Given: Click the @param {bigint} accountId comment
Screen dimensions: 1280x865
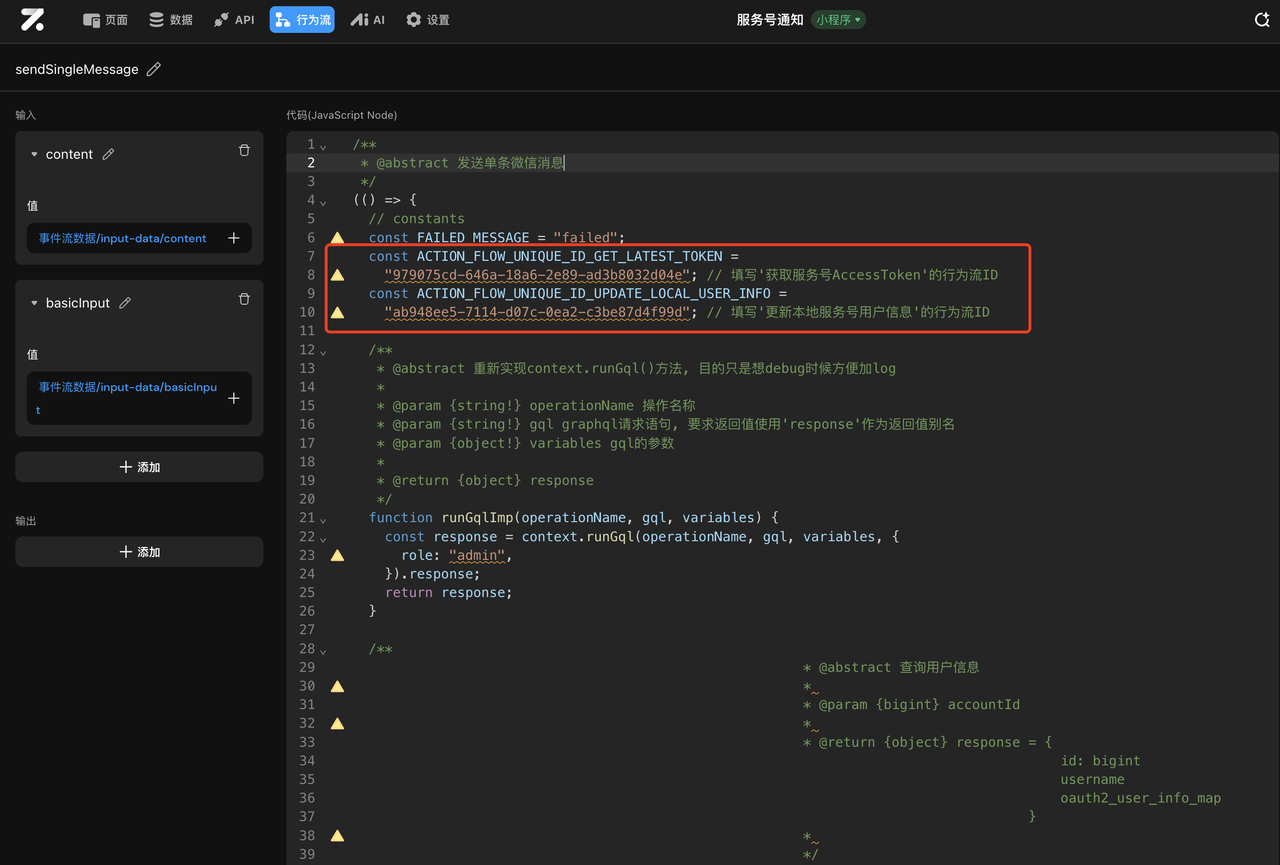Looking at the screenshot, I should (919, 704).
